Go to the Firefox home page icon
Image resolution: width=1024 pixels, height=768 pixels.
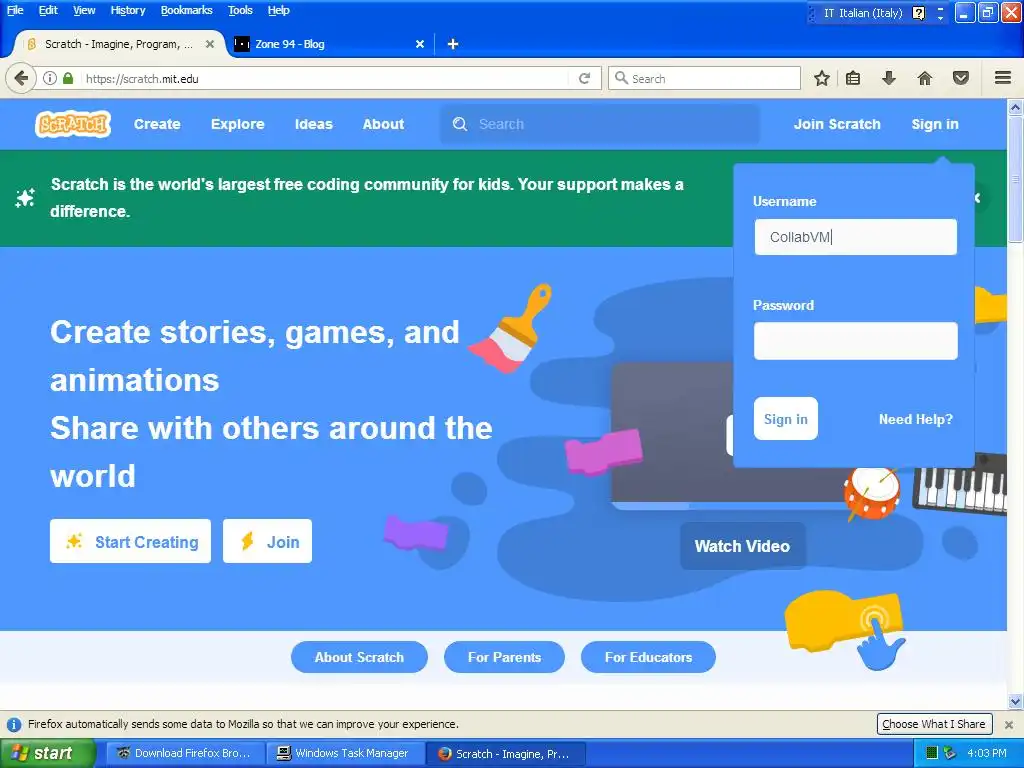click(x=925, y=78)
